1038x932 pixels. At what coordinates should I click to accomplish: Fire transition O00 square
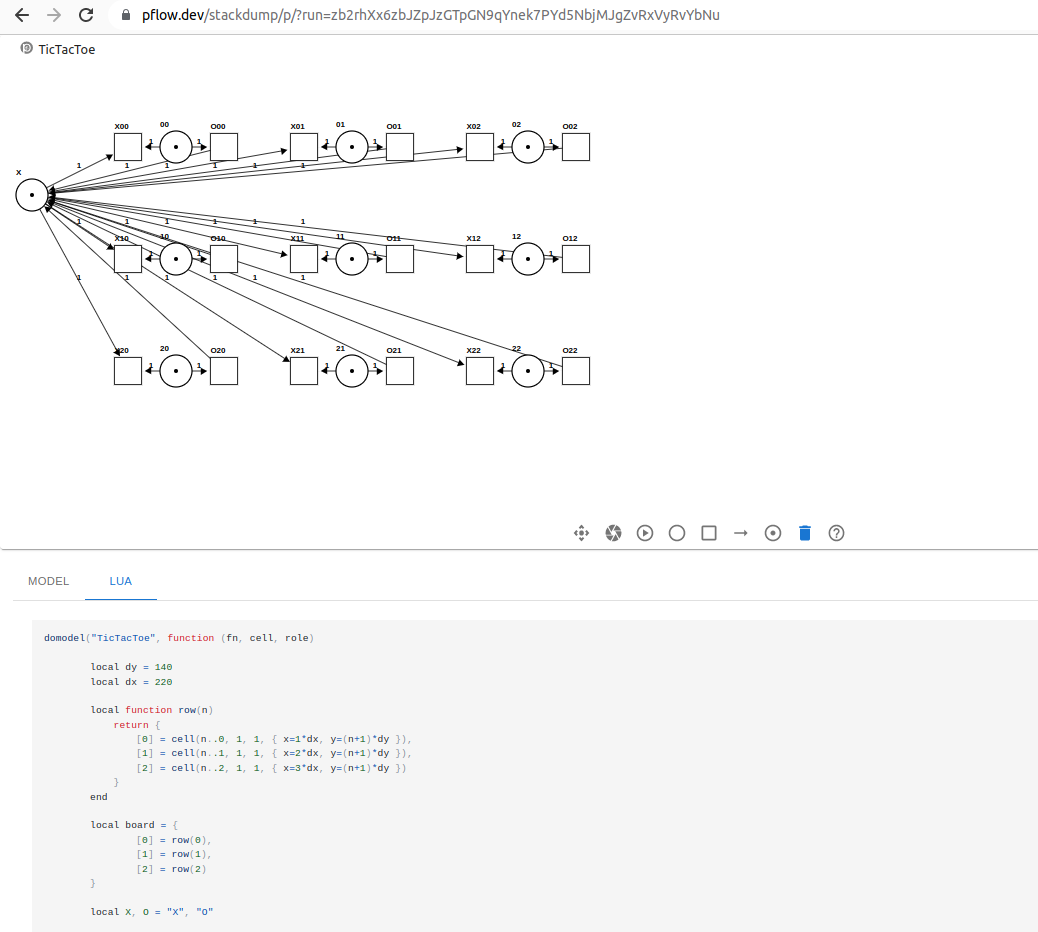(x=224, y=147)
